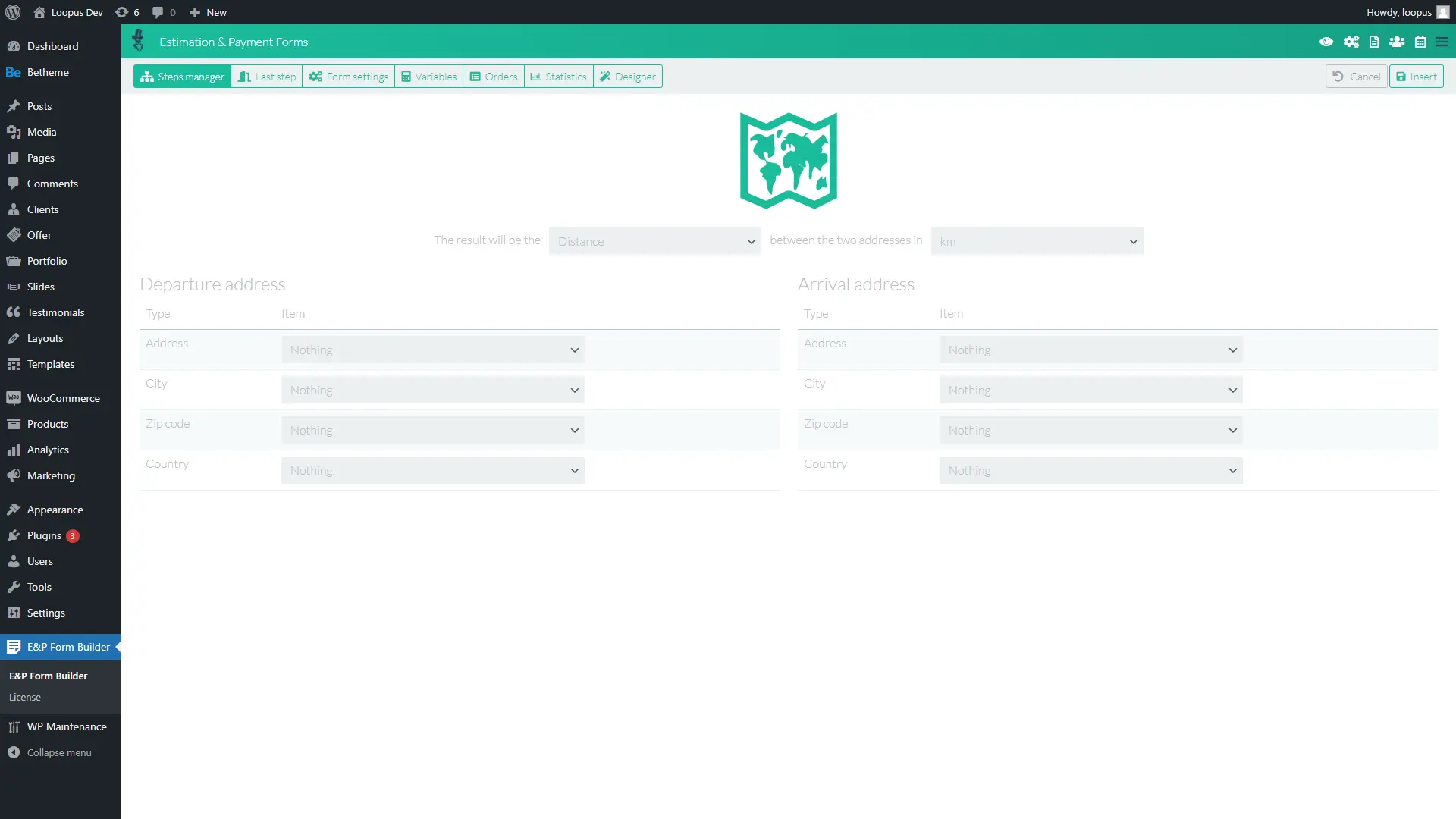Open the Distance result type dropdown
This screenshot has width=1456, height=819.
coord(654,241)
